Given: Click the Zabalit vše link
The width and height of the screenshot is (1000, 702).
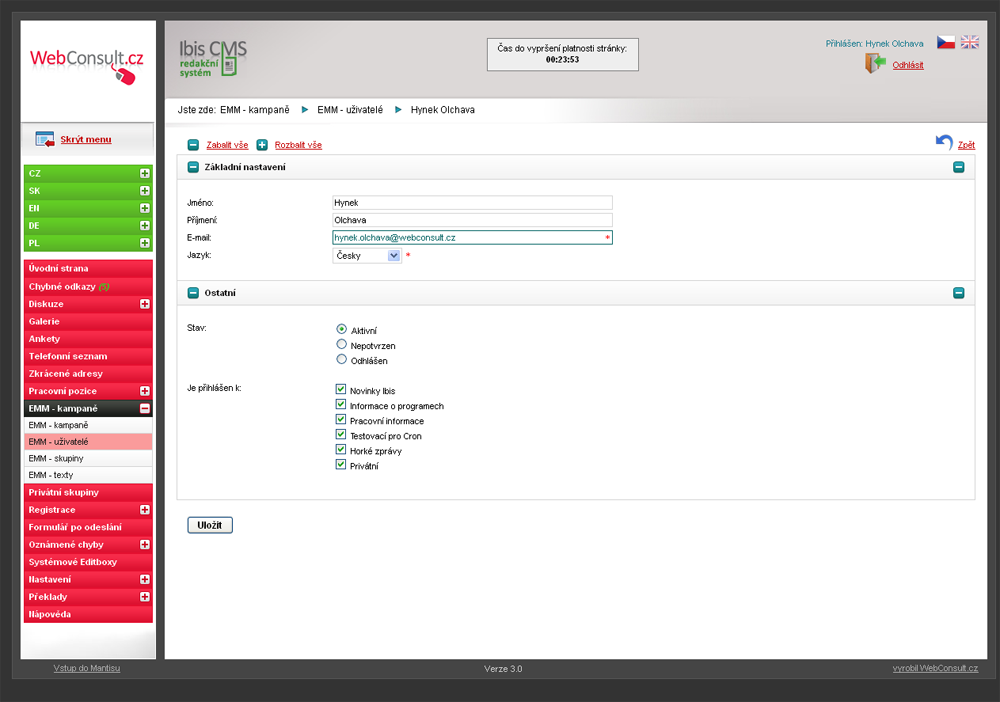Looking at the screenshot, I should (x=227, y=145).
